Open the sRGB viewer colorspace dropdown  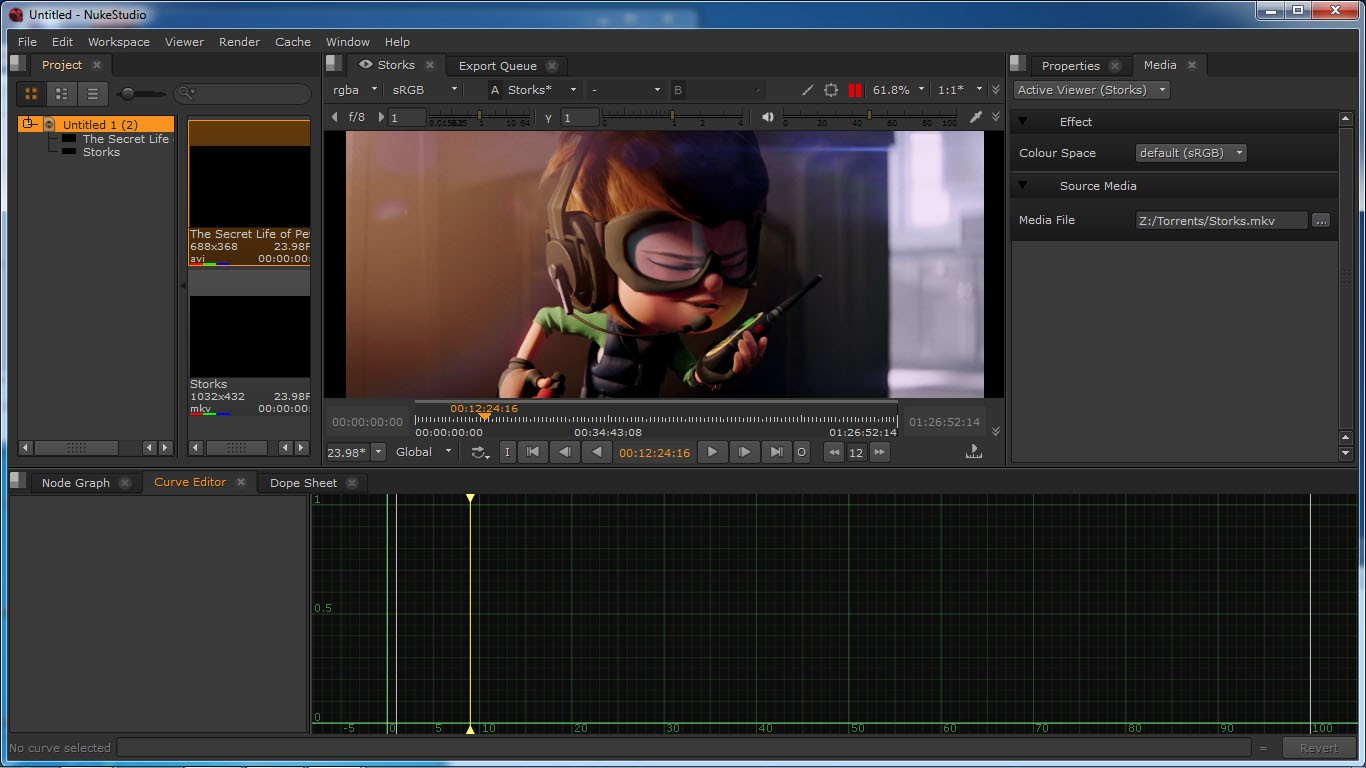click(x=425, y=90)
